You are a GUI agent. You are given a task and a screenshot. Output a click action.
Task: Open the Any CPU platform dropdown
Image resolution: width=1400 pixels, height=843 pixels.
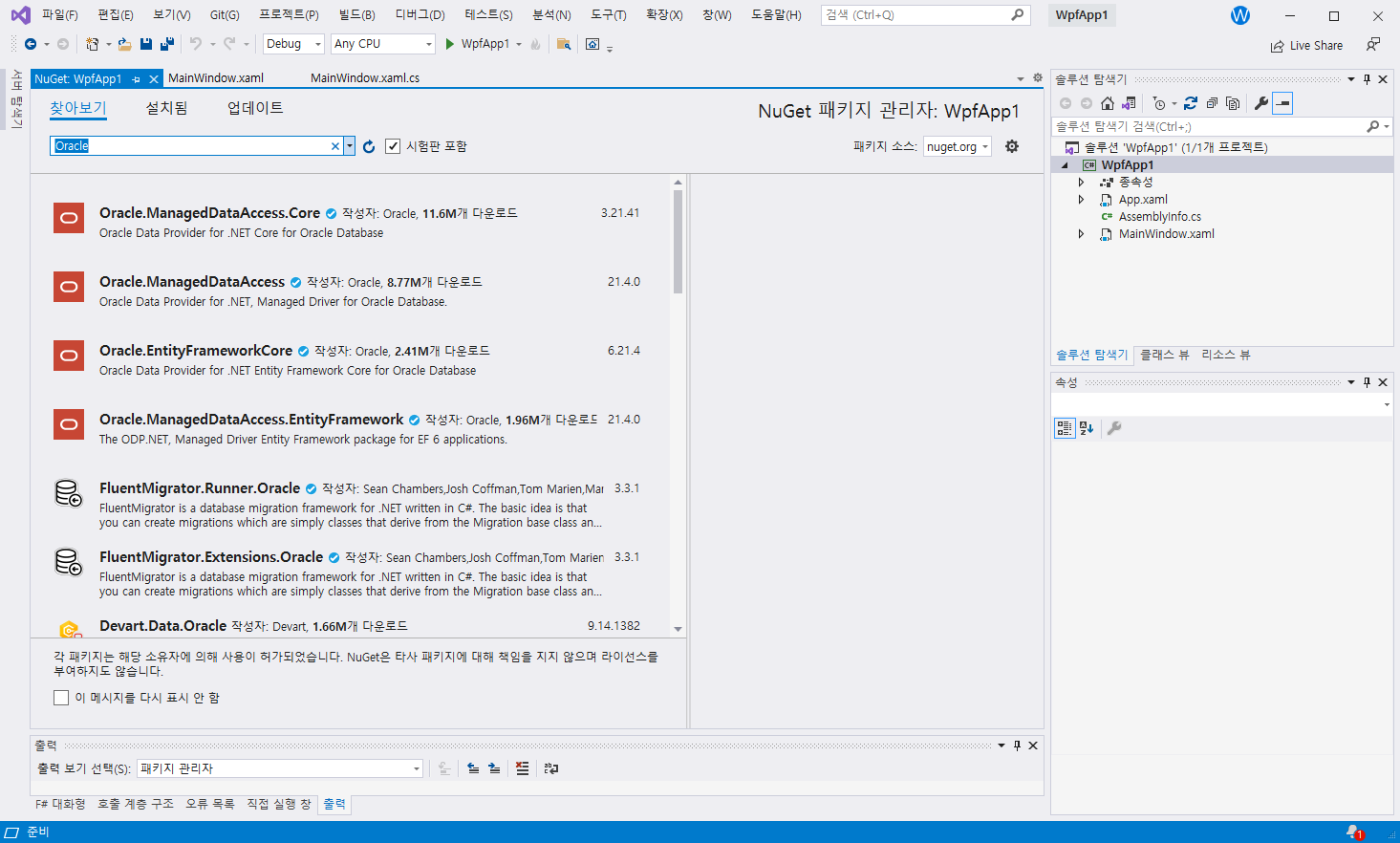coord(383,44)
